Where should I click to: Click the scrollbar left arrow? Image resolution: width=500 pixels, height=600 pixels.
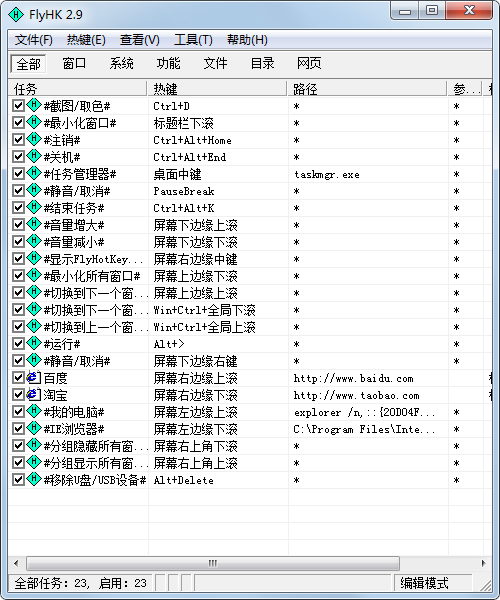[16, 563]
